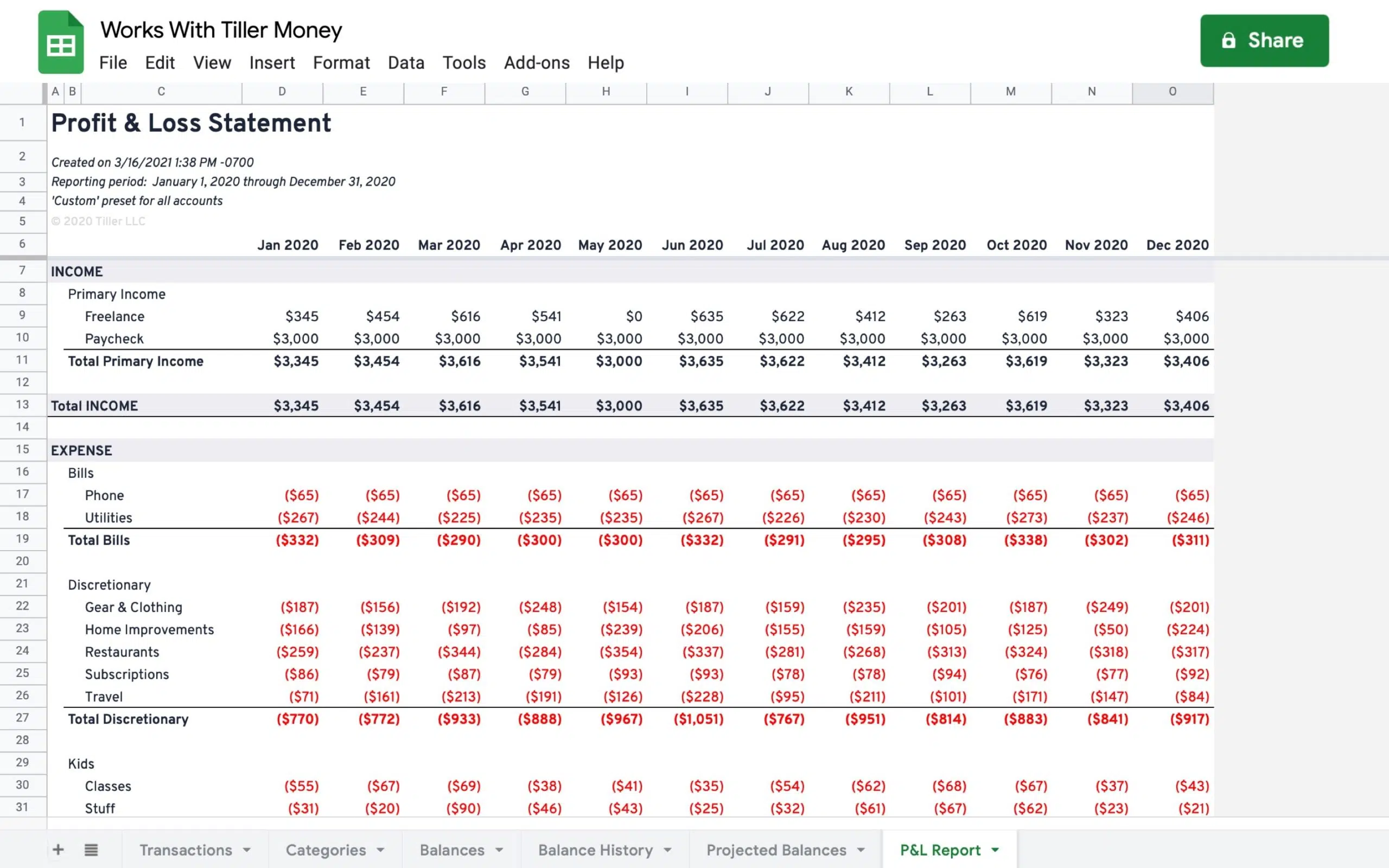Select row 1 header

22,122
